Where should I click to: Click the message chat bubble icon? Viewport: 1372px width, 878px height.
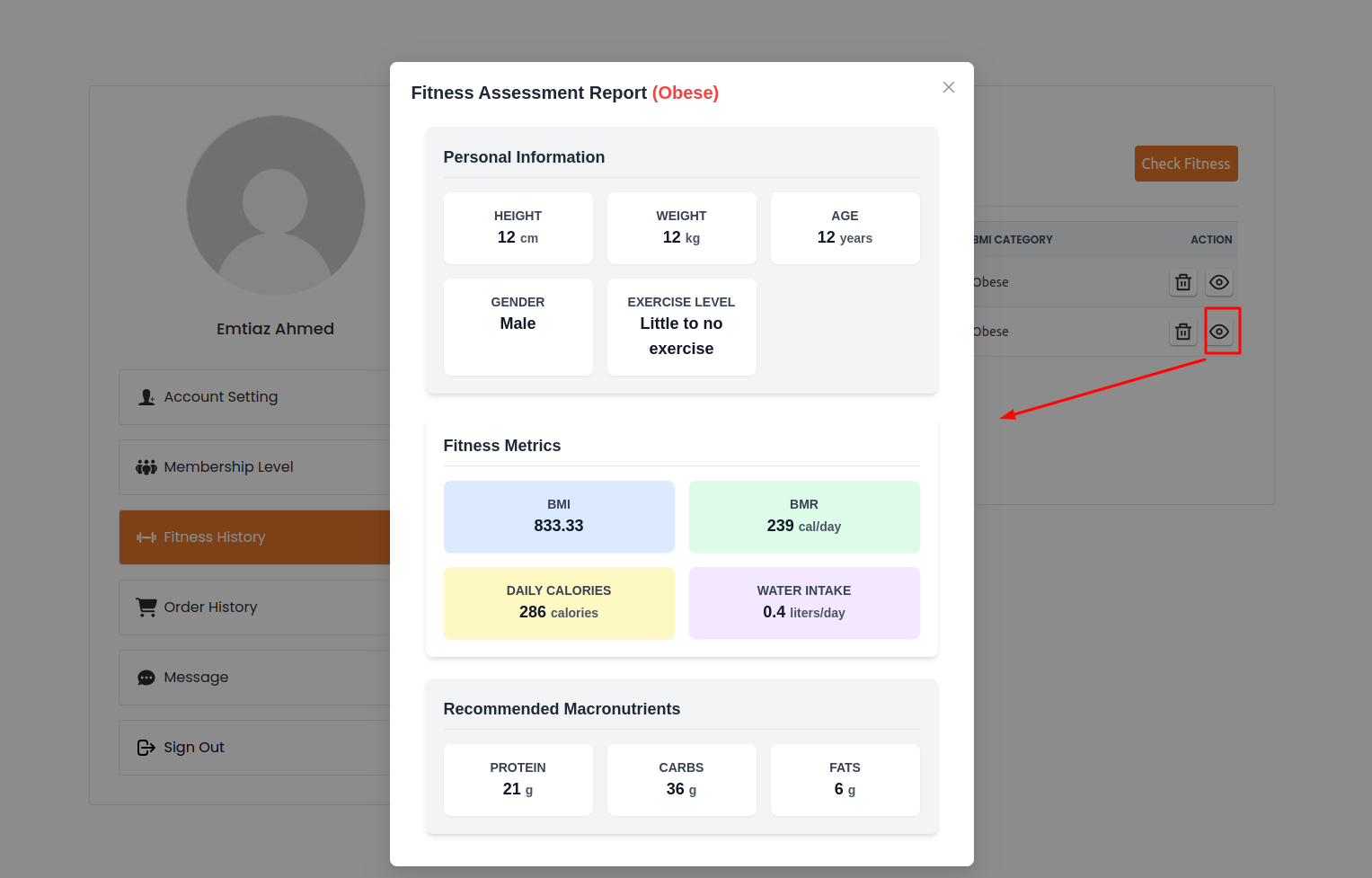146,678
